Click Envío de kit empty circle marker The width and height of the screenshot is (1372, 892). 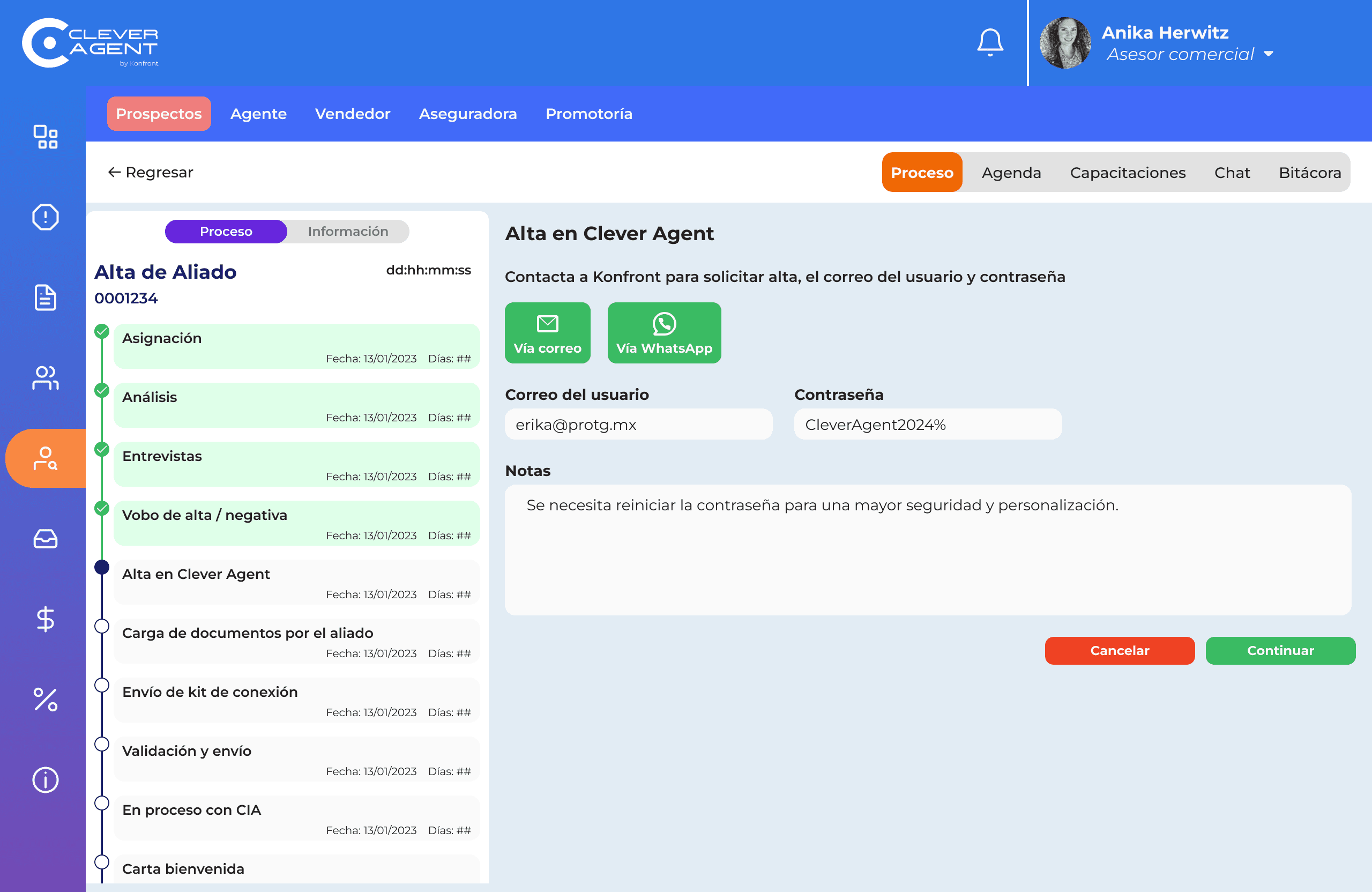[102, 685]
